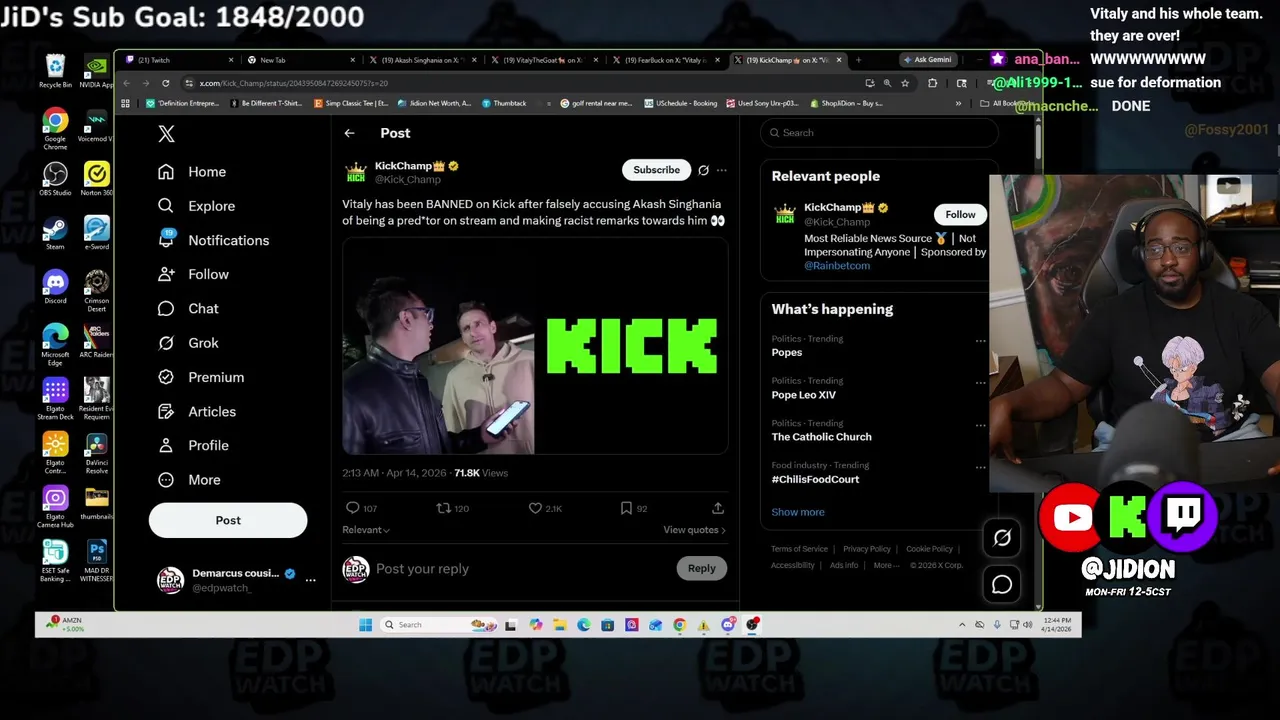Click the Reply button

coord(701,568)
